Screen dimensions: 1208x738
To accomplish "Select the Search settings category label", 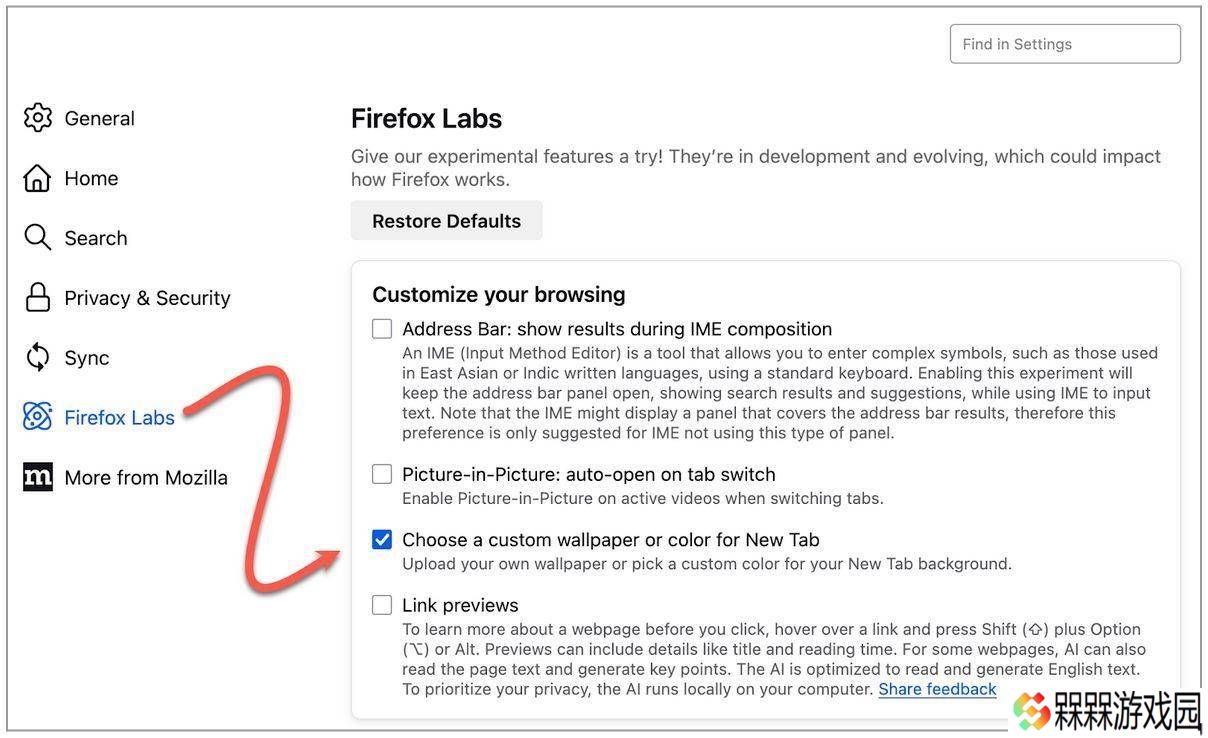I will click(96, 238).
